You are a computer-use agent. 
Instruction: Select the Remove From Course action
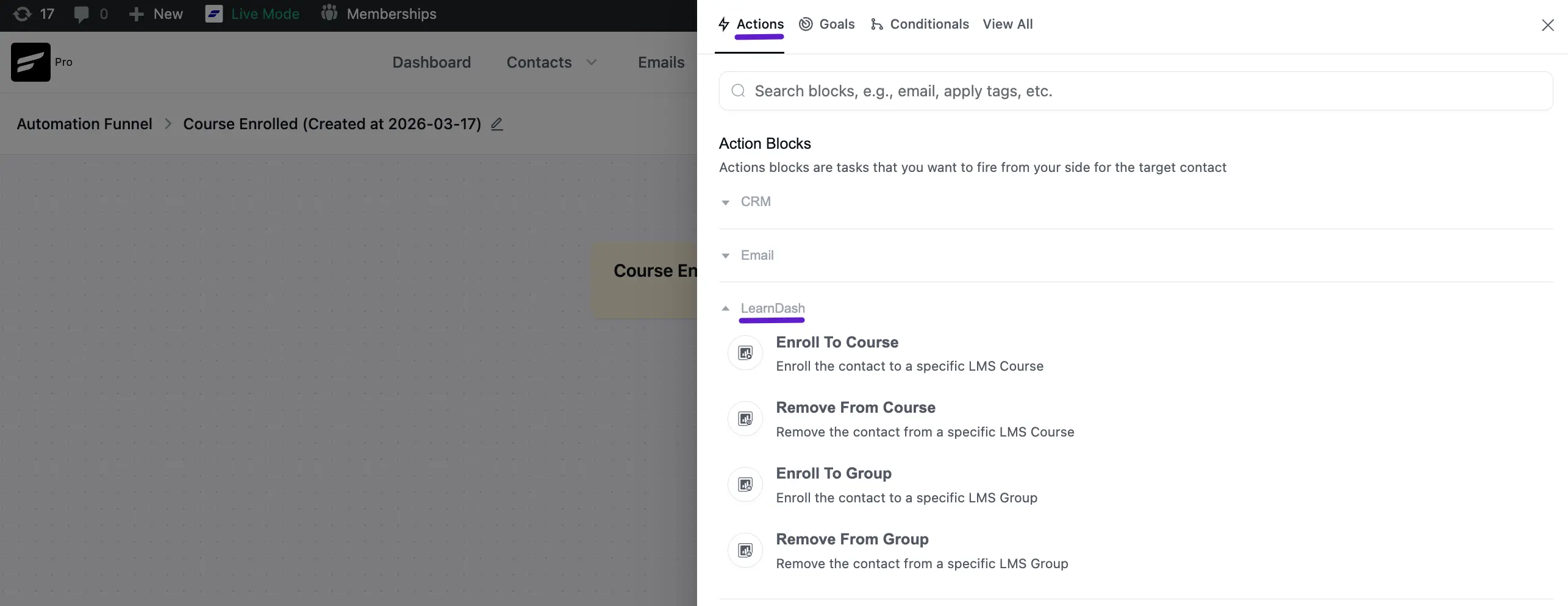tap(856, 407)
